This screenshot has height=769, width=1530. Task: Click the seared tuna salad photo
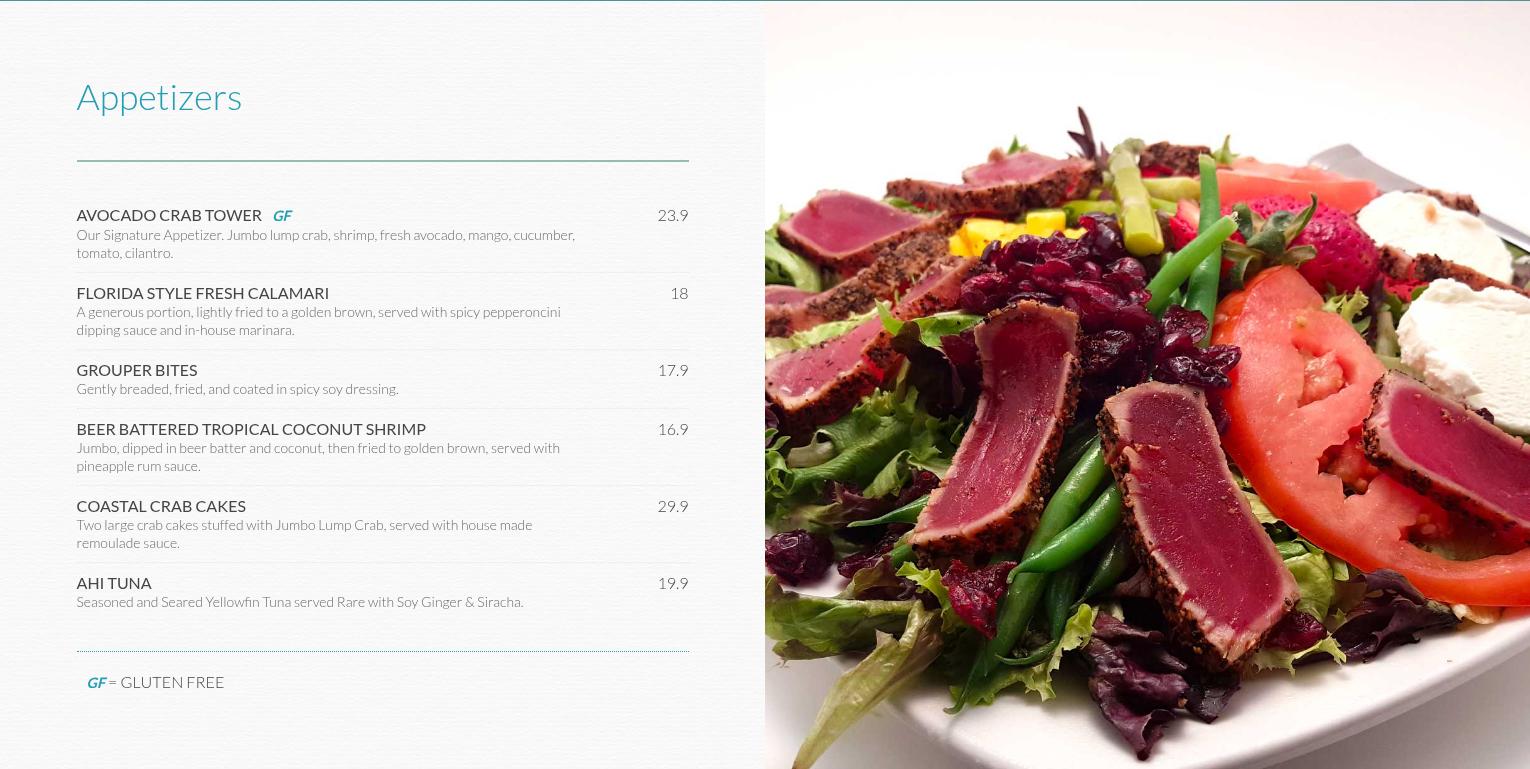click(x=1147, y=385)
